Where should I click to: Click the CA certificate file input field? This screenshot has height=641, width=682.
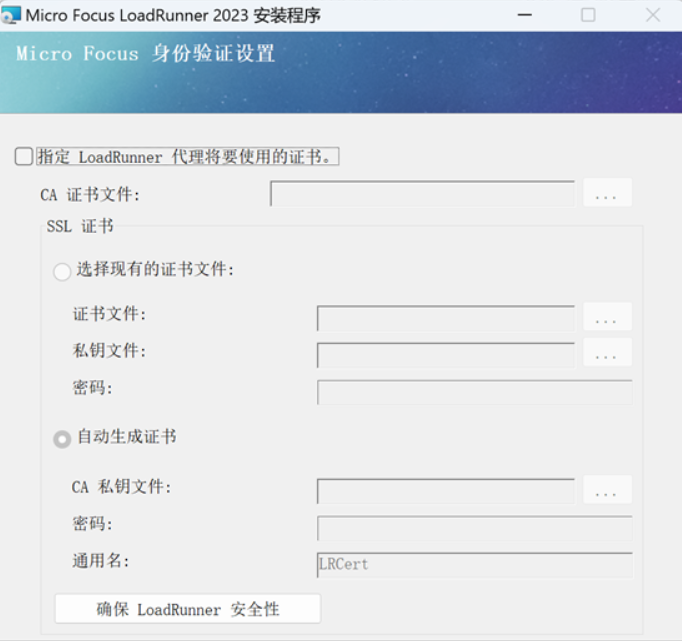pyautogui.click(x=422, y=194)
